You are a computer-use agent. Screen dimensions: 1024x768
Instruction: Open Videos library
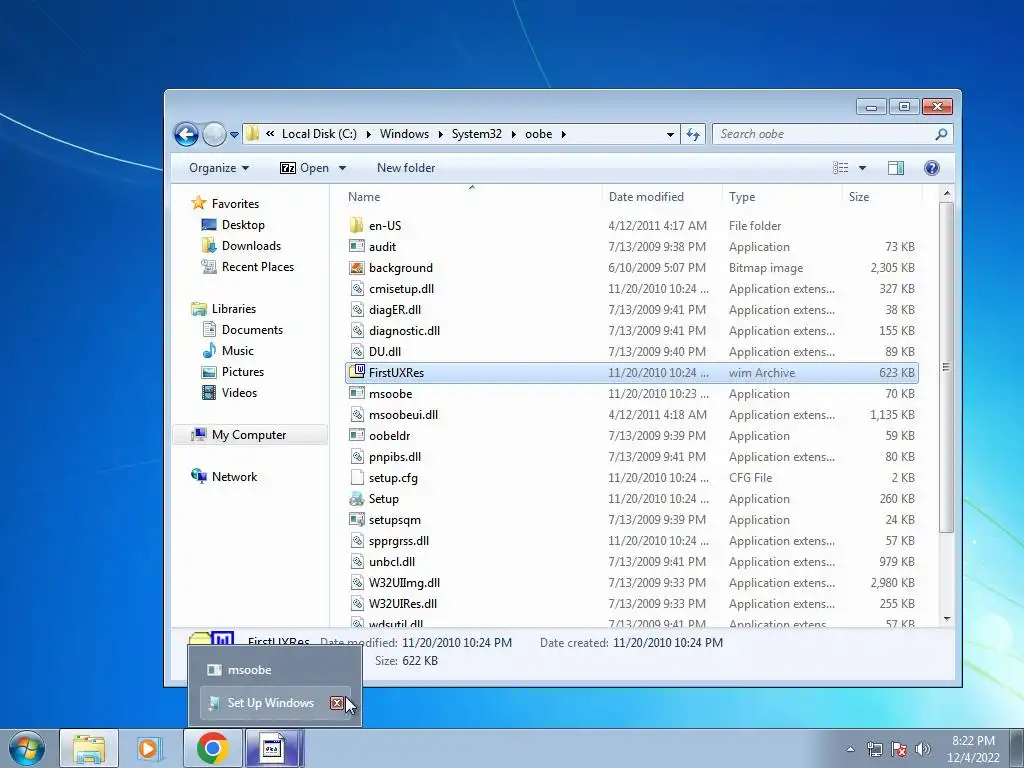pos(239,392)
